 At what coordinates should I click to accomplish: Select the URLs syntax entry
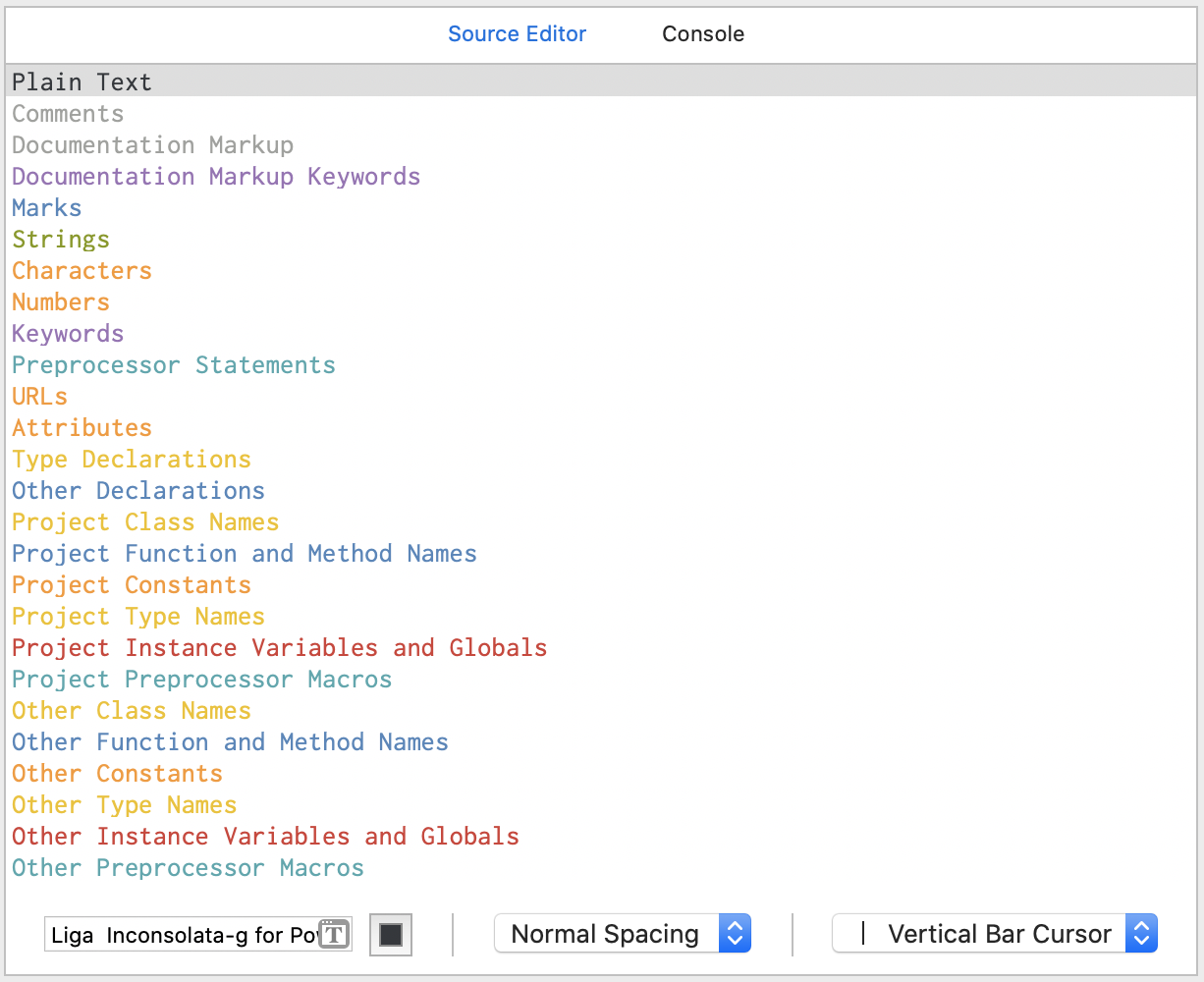(x=40, y=397)
